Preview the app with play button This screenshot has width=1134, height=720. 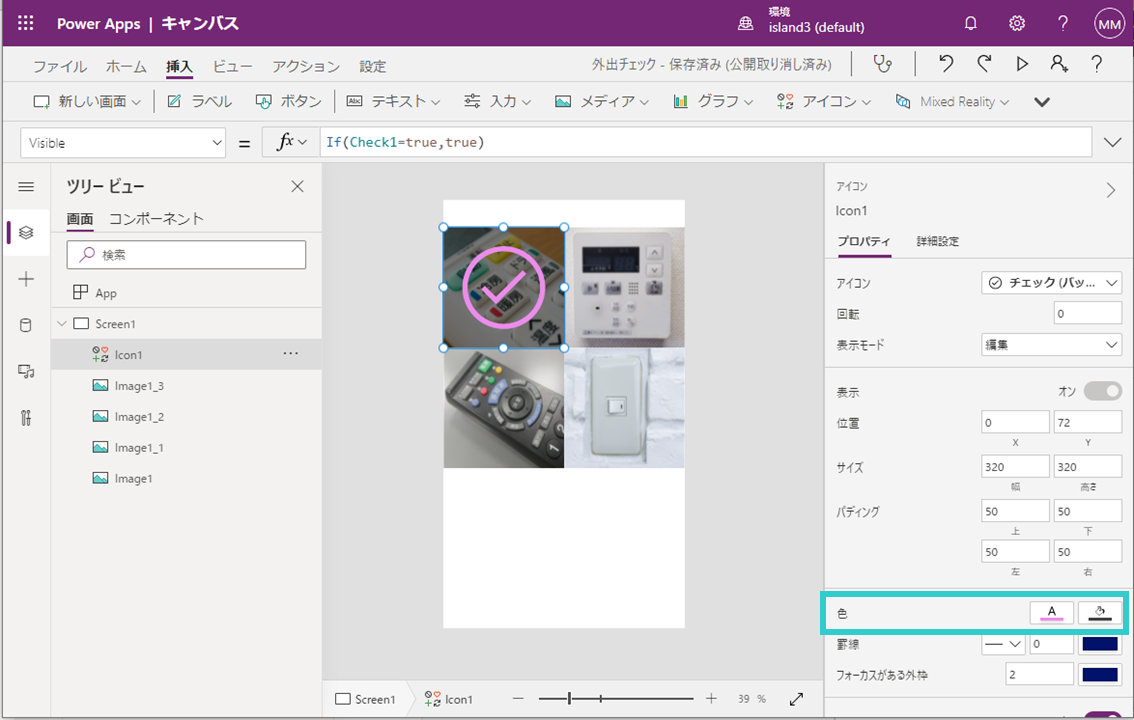click(1022, 64)
